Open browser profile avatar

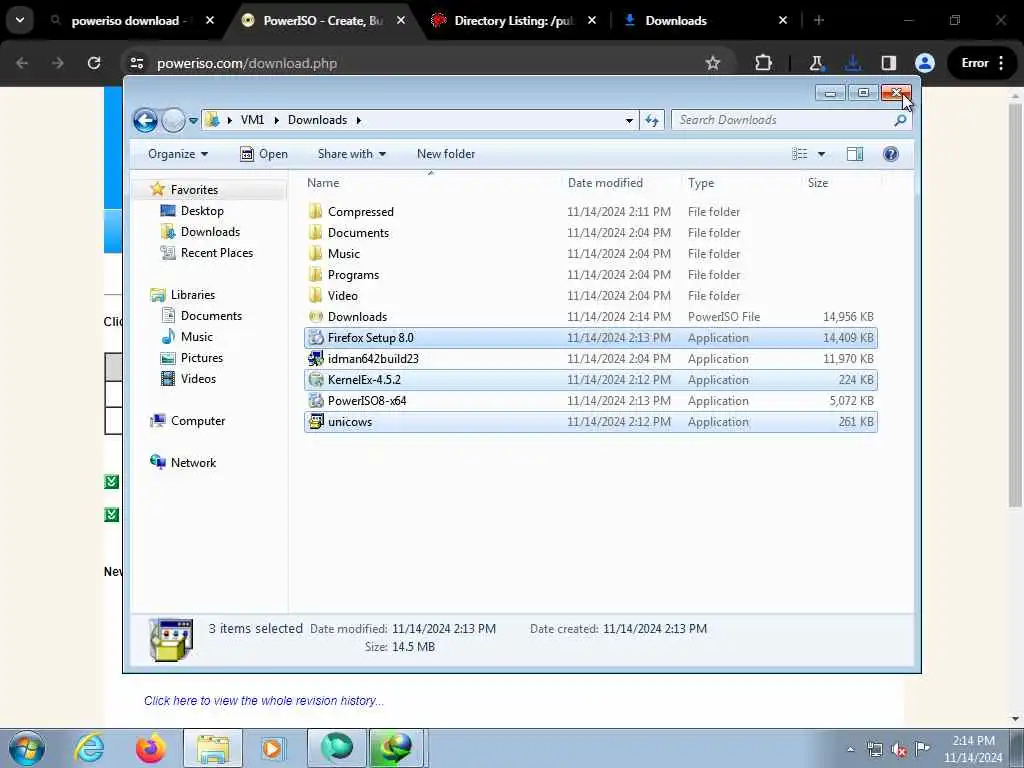pyautogui.click(x=925, y=63)
